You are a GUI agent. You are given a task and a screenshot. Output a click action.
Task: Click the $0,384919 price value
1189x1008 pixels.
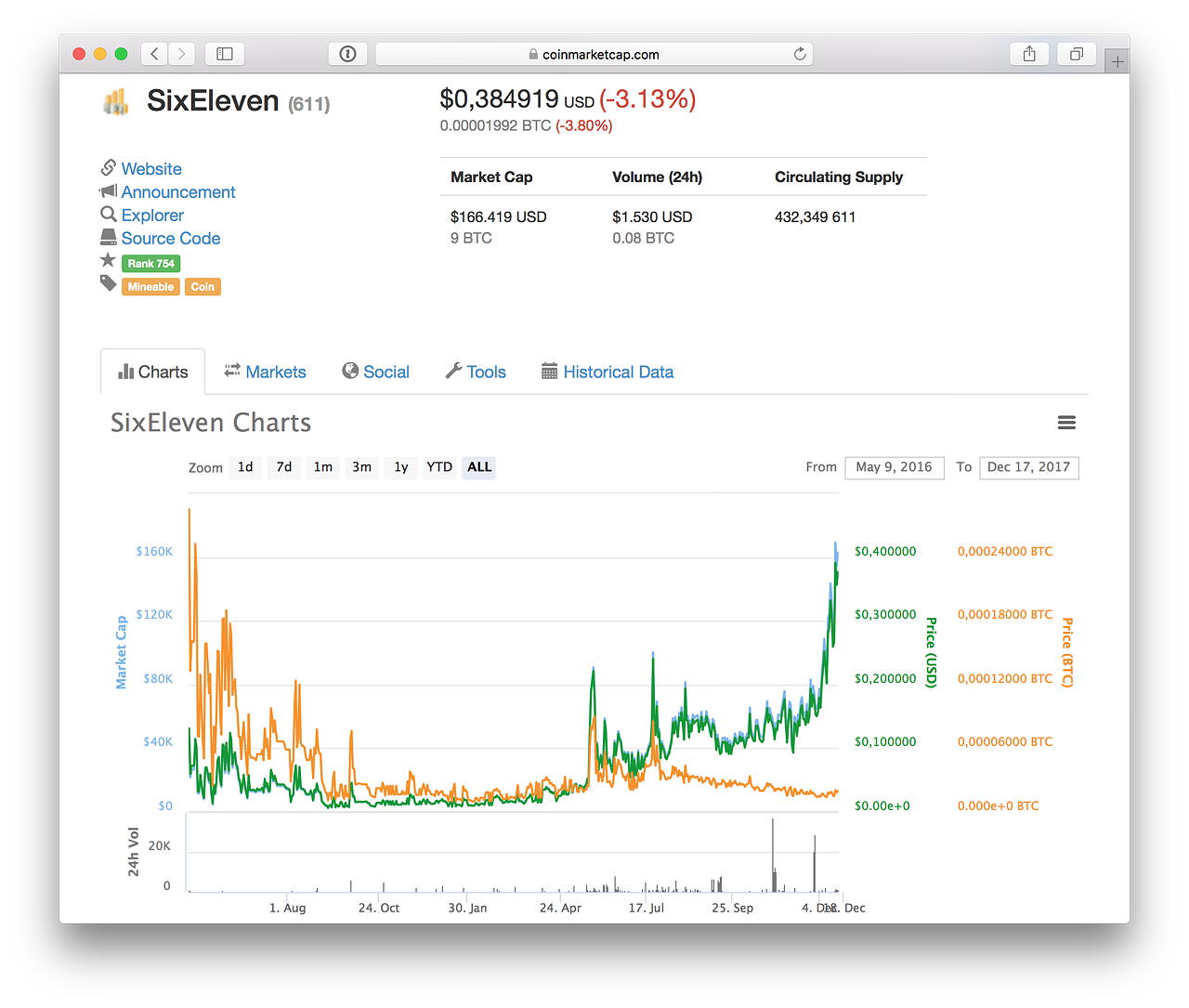(499, 98)
